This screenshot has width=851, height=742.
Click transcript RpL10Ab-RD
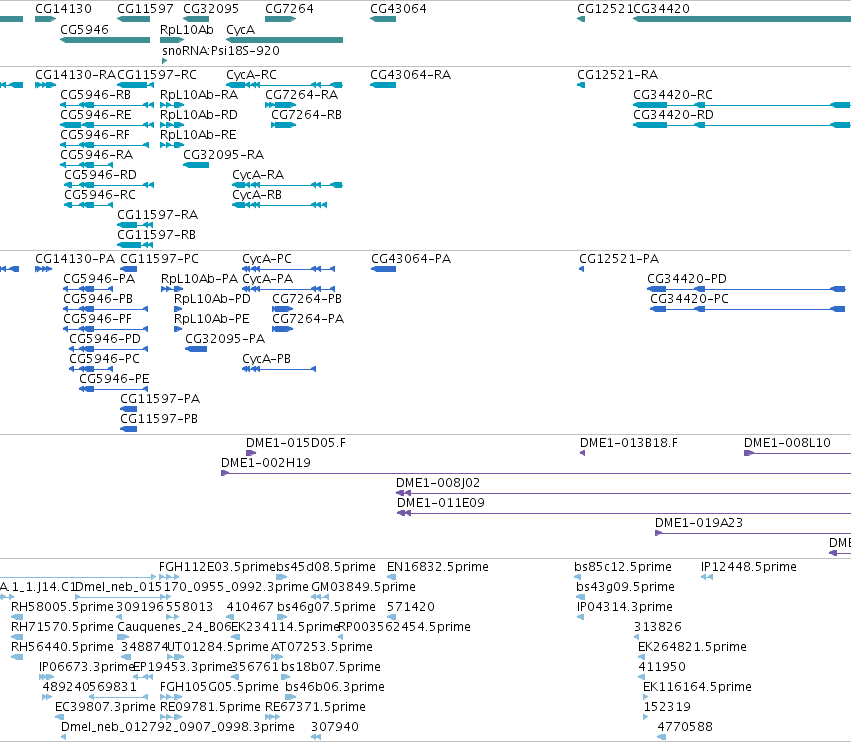[x=199, y=115]
